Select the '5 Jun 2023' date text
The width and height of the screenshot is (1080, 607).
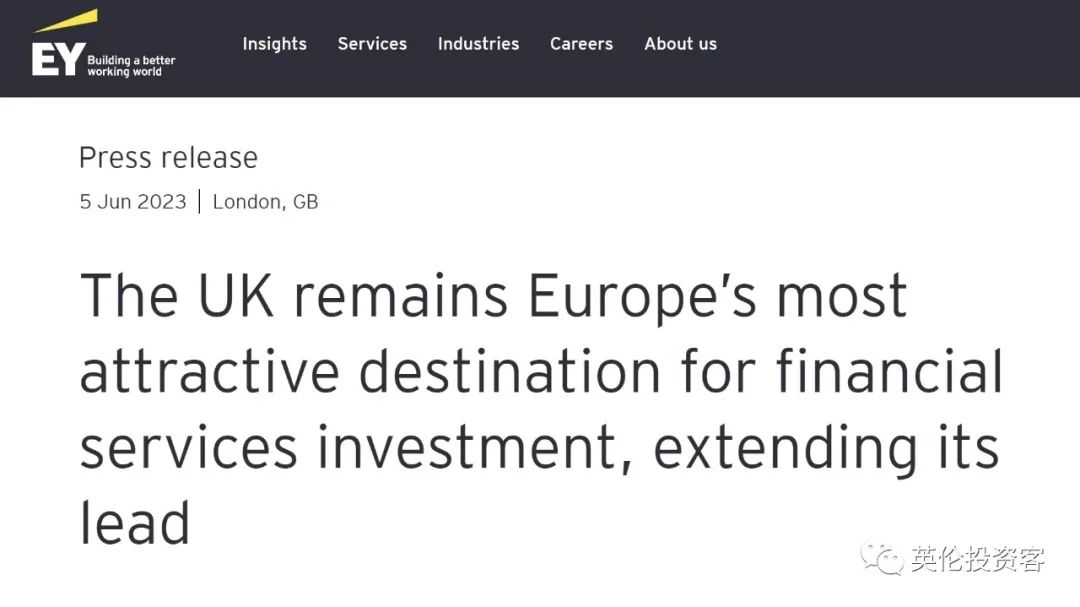point(133,201)
